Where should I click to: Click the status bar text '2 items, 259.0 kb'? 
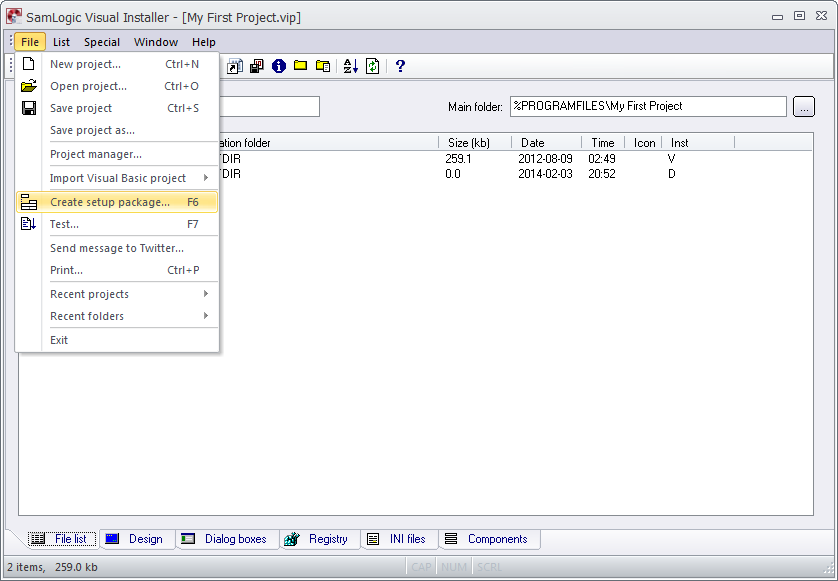click(x=52, y=567)
